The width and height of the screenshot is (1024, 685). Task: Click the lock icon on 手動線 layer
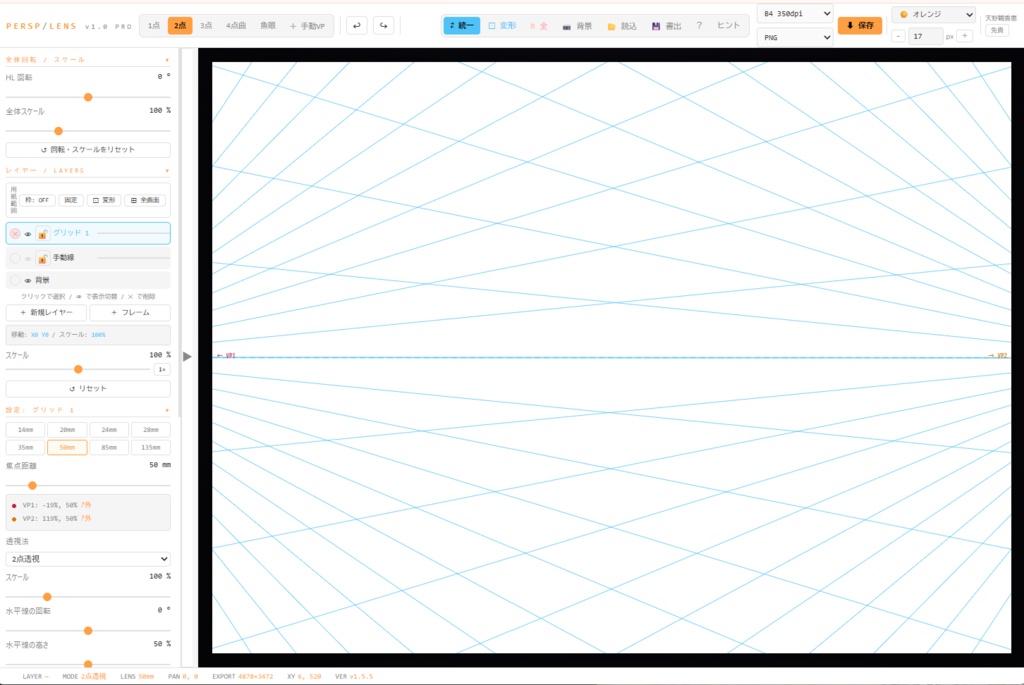tap(42, 258)
